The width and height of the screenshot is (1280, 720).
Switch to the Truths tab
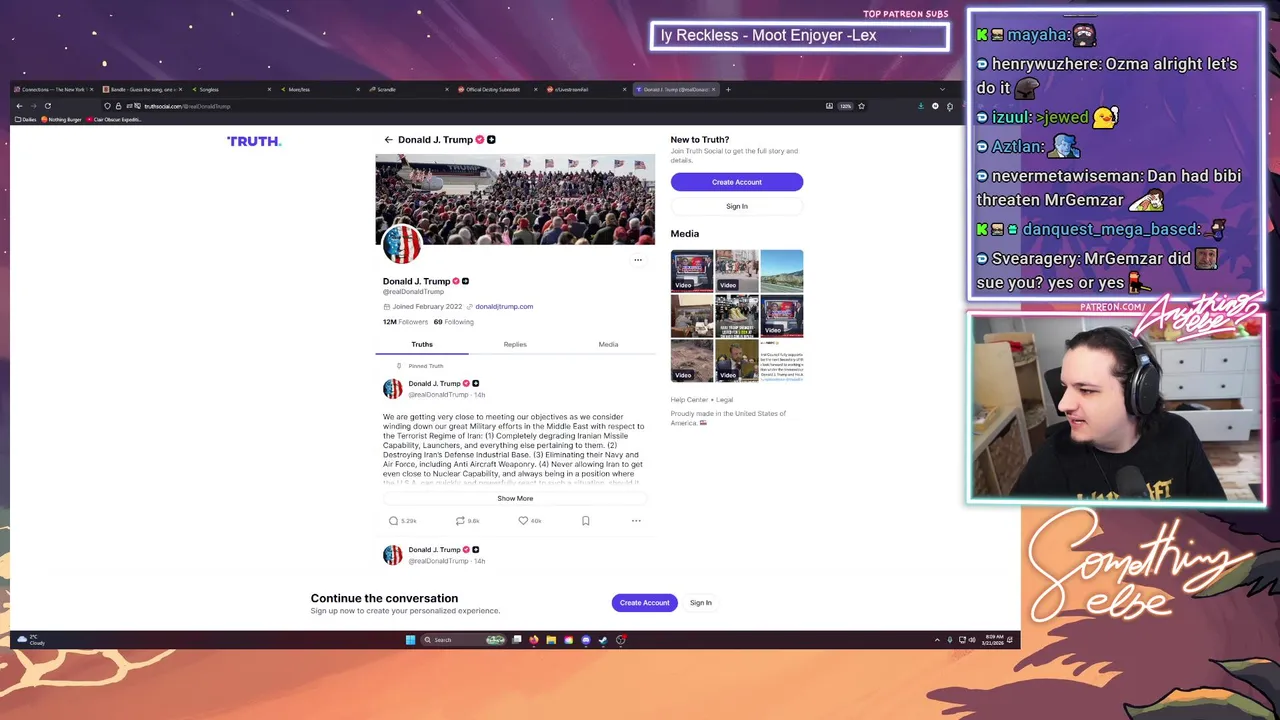422,344
